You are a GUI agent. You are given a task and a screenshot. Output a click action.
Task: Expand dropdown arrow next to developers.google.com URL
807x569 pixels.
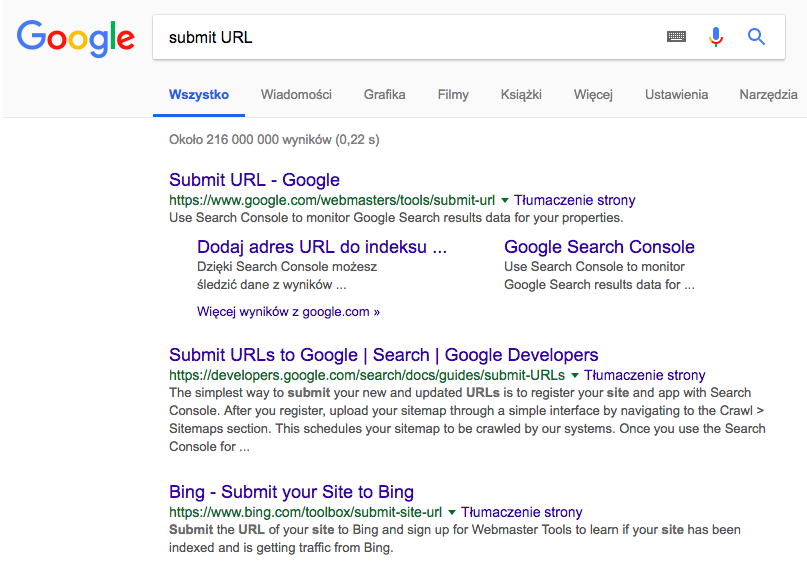575,375
